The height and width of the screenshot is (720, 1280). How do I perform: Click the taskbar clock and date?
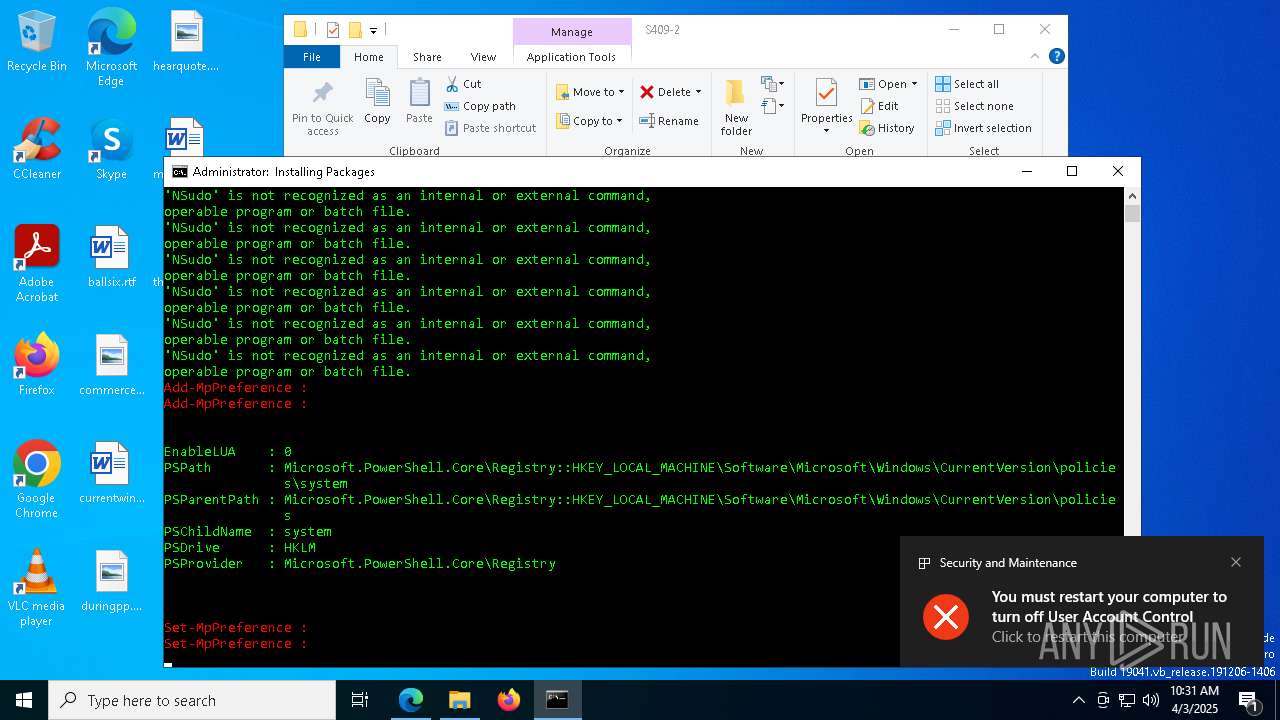click(1194, 700)
